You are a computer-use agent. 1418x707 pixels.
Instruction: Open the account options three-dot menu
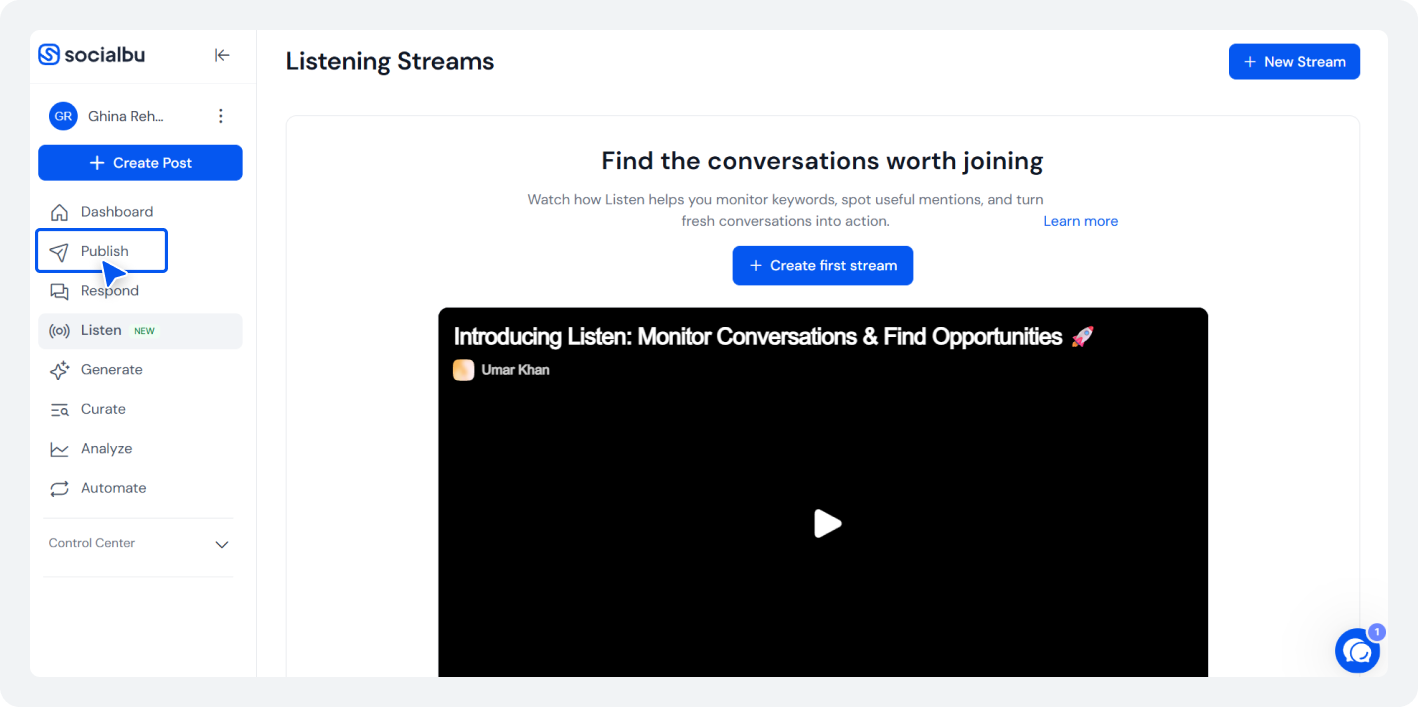221,116
